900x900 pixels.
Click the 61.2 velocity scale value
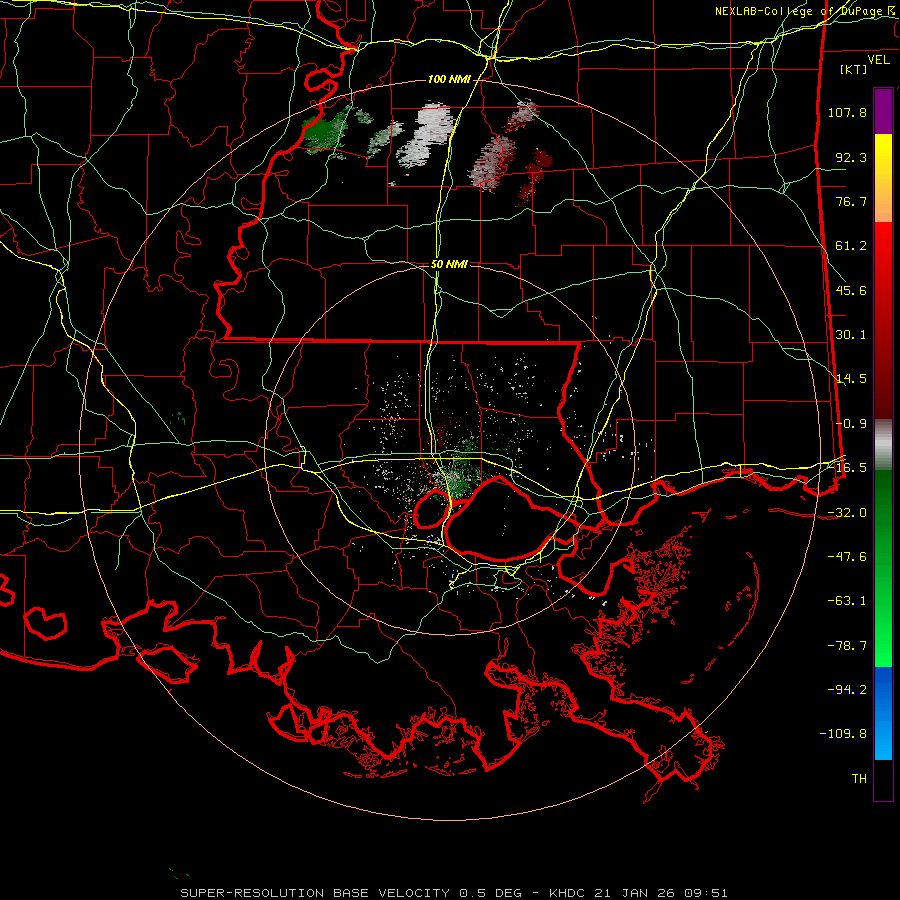pos(851,246)
